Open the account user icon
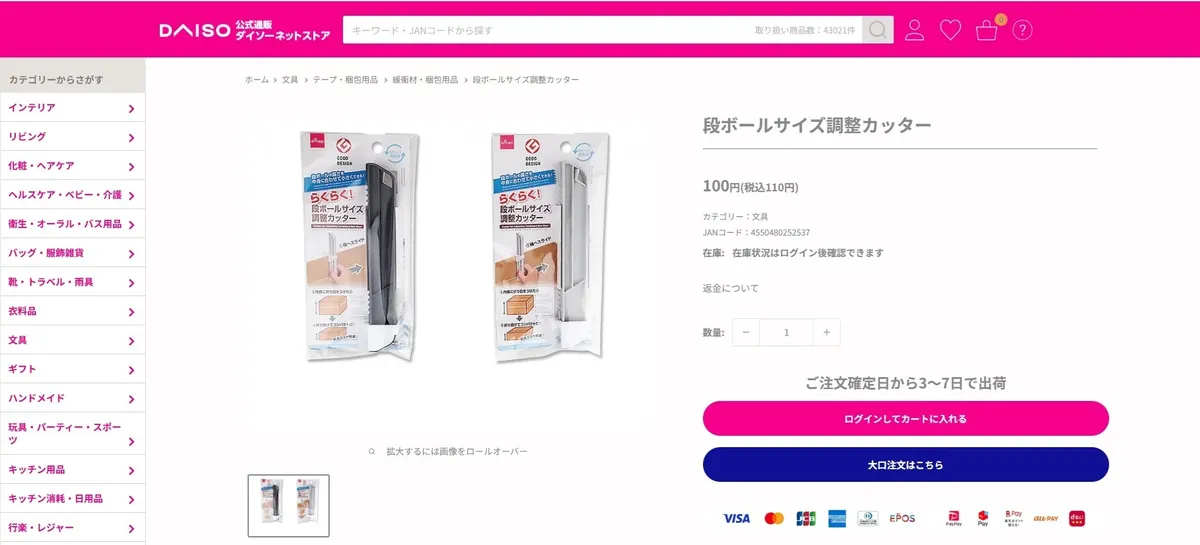Viewport: 1200px width, 545px height. coord(914,30)
